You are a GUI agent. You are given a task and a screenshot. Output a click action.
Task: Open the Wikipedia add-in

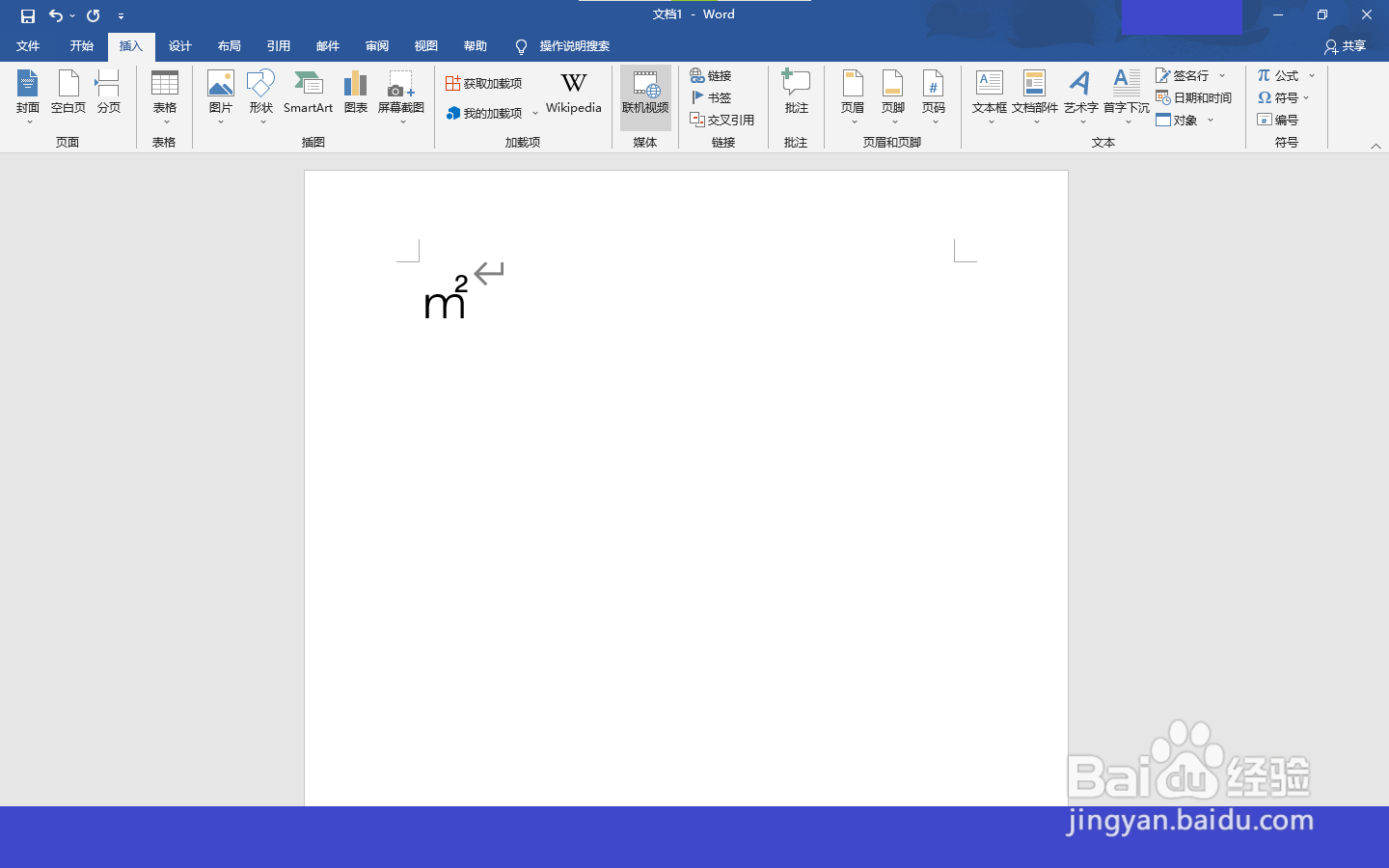[574, 93]
